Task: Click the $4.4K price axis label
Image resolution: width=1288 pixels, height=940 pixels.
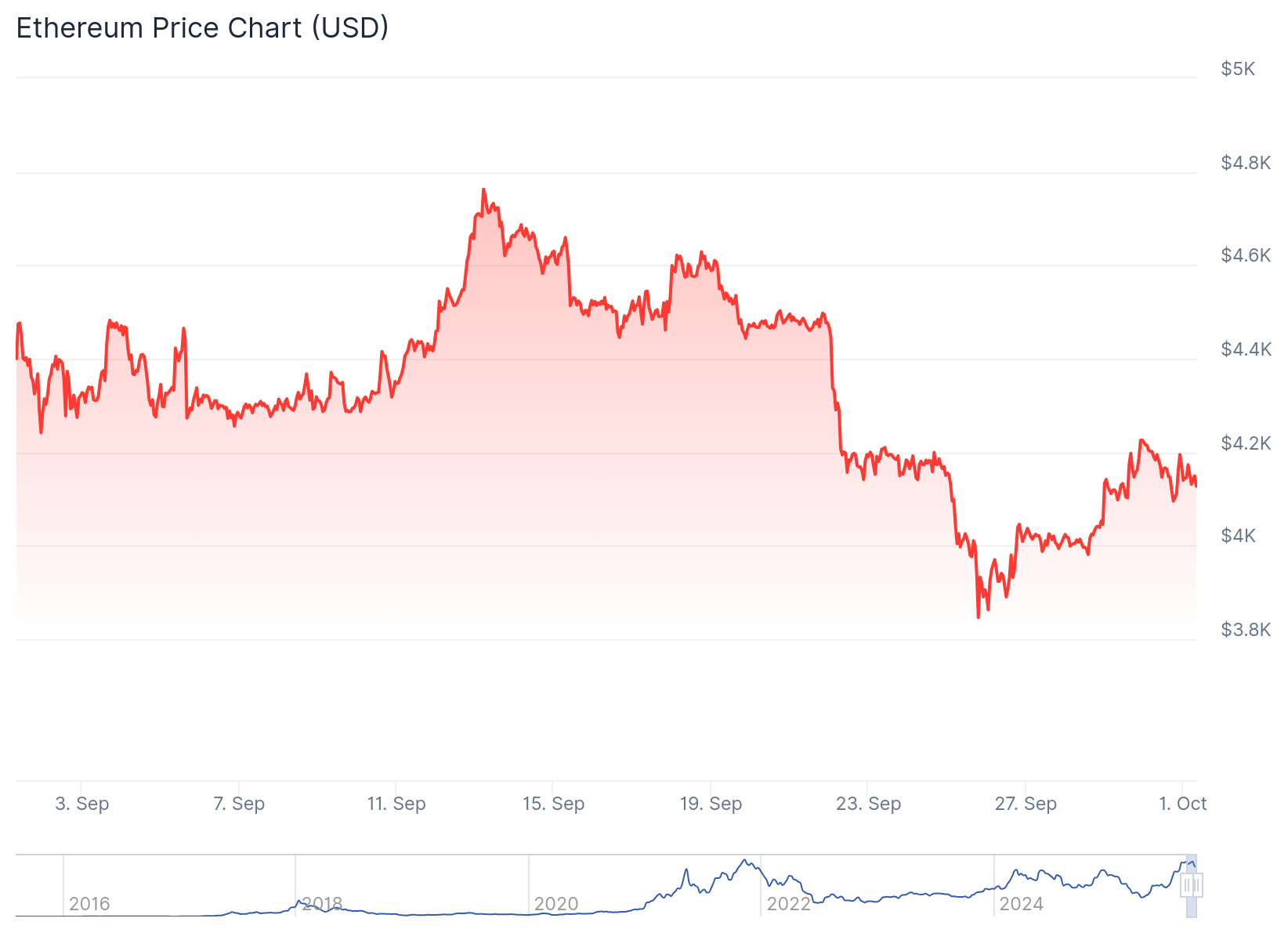Action: pos(1246,349)
